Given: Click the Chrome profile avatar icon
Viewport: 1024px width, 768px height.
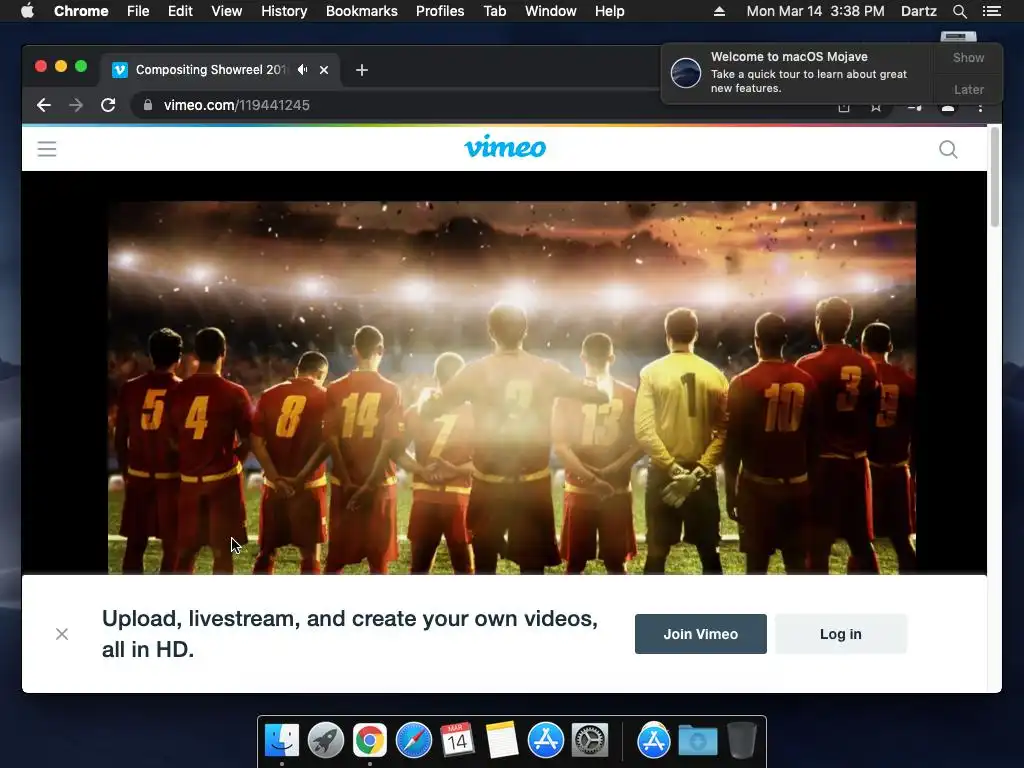Looking at the screenshot, I should [948, 108].
